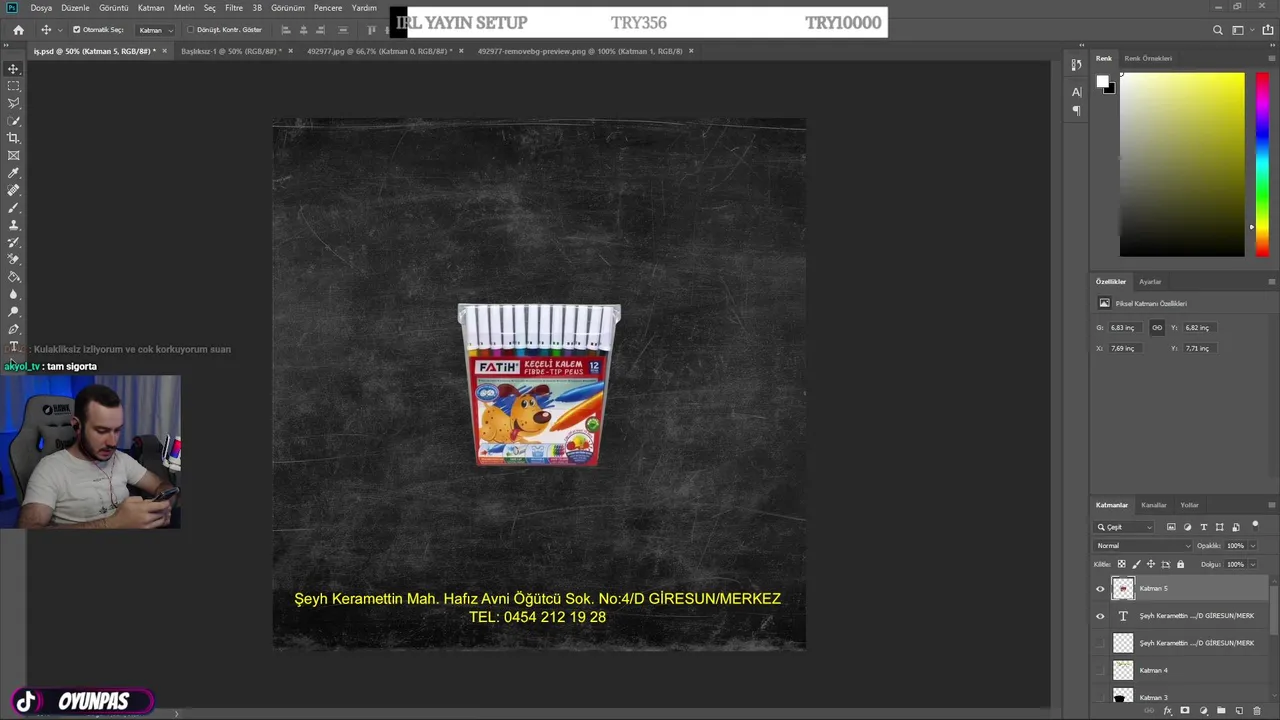Click the G width input field
This screenshot has width=1280, height=720.
pyautogui.click(x=1125, y=328)
